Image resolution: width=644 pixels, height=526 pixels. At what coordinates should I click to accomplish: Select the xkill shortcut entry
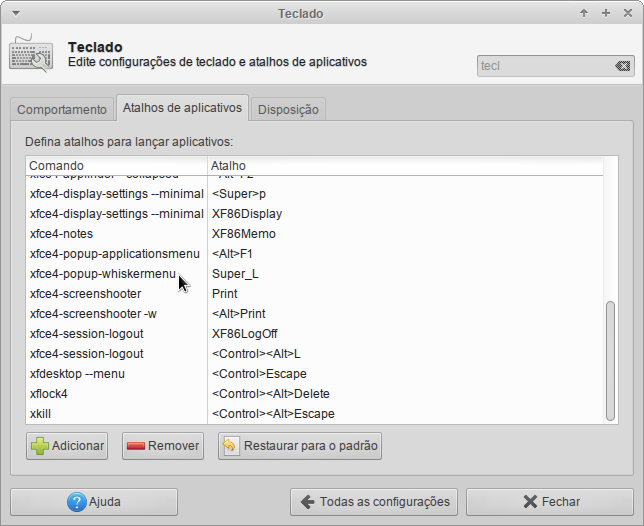click(315, 414)
